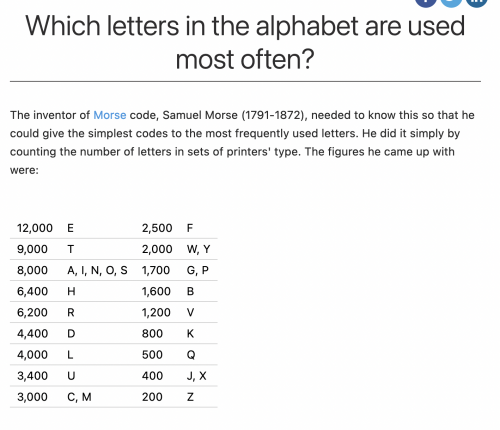Open the Morse hyperlink
500x430 pixels.
[x=110, y=115]
